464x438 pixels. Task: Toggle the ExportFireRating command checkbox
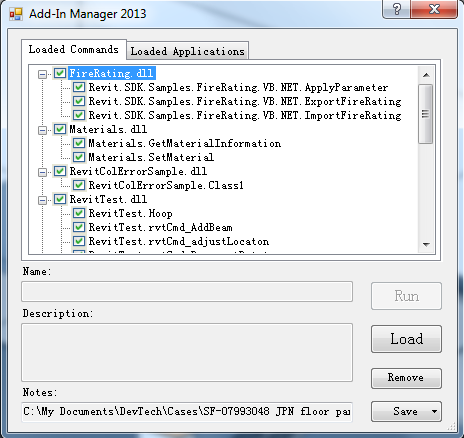tap(79, 101)
